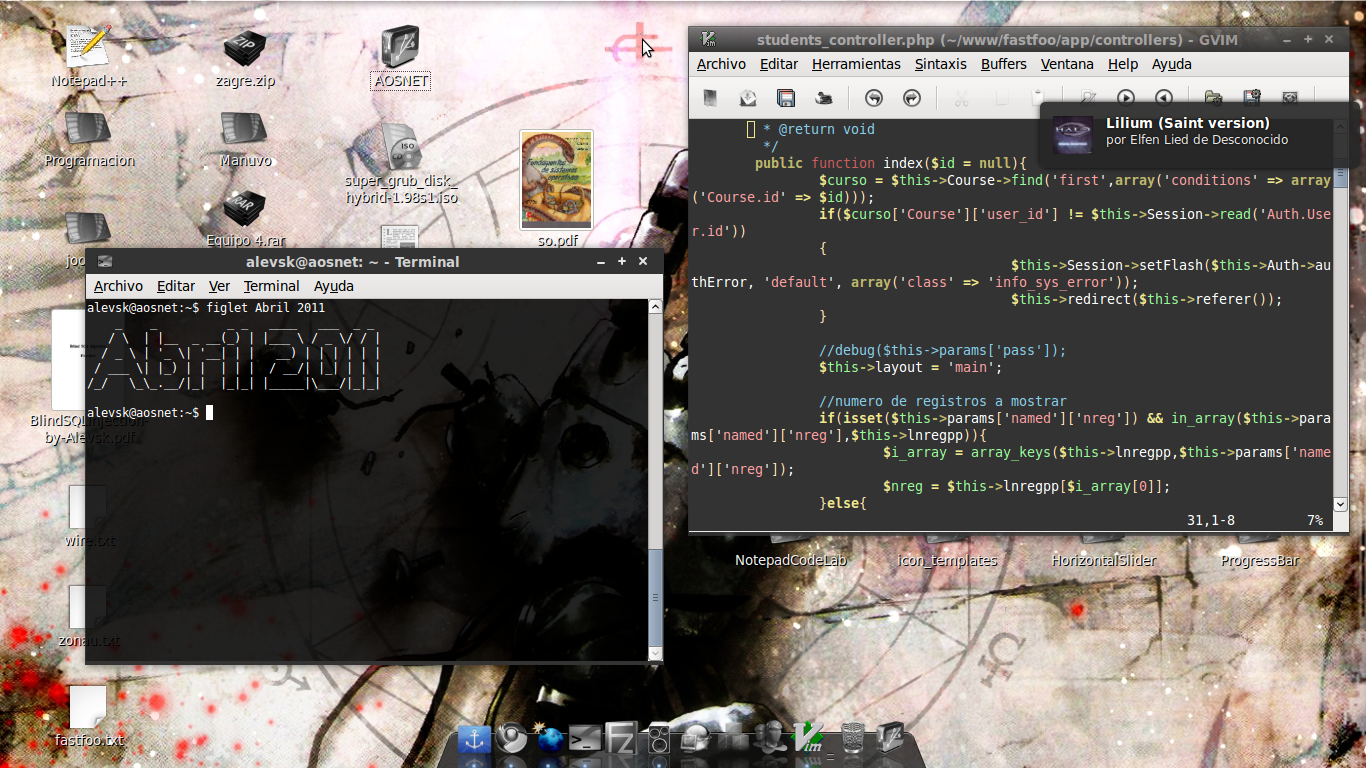Open the Ver menu in the Terminal
Image resolution: width=1366 pixels, height=768 pixels.
click(219, 286)
